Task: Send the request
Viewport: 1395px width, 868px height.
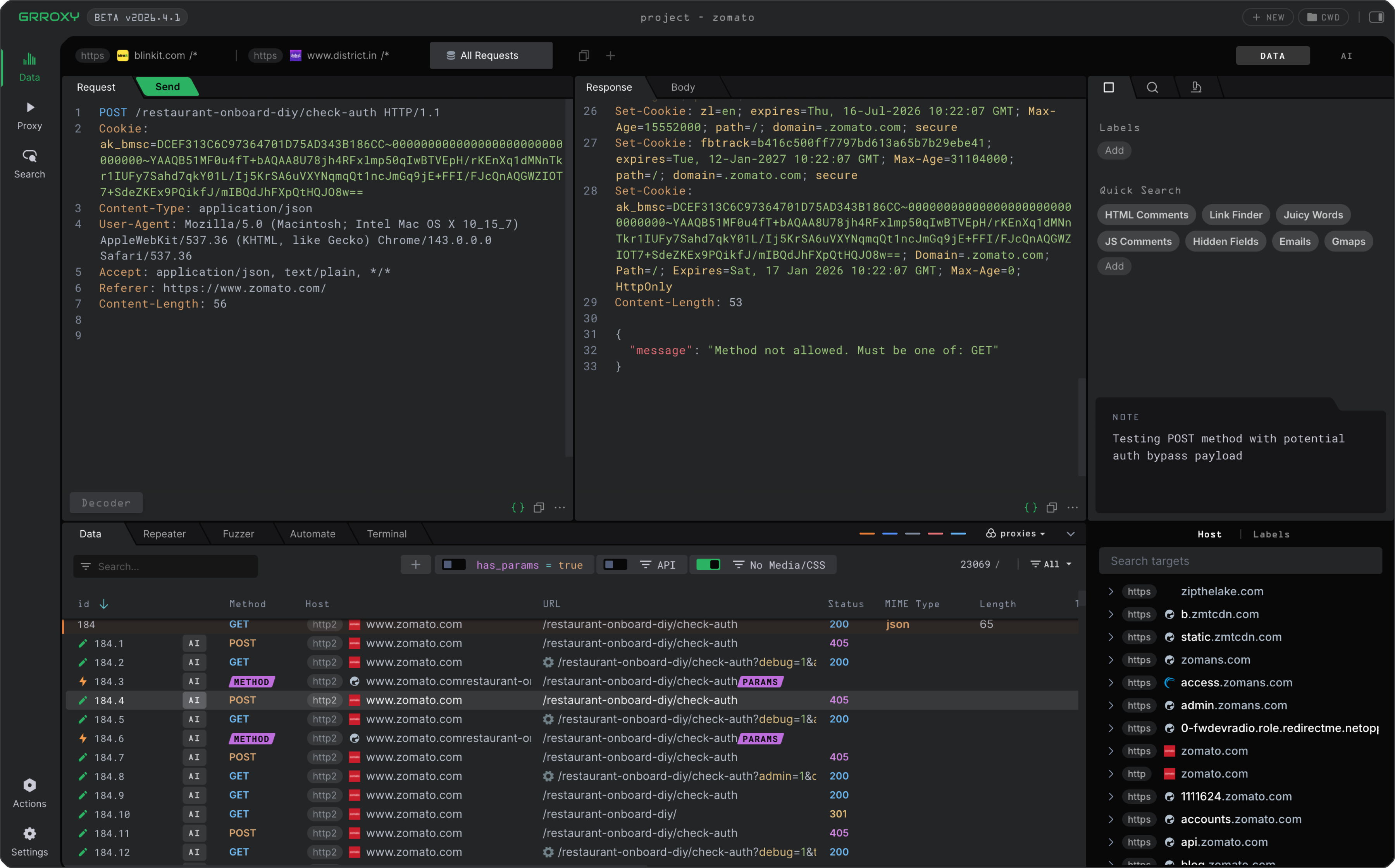Action: (x=167, y=87)
